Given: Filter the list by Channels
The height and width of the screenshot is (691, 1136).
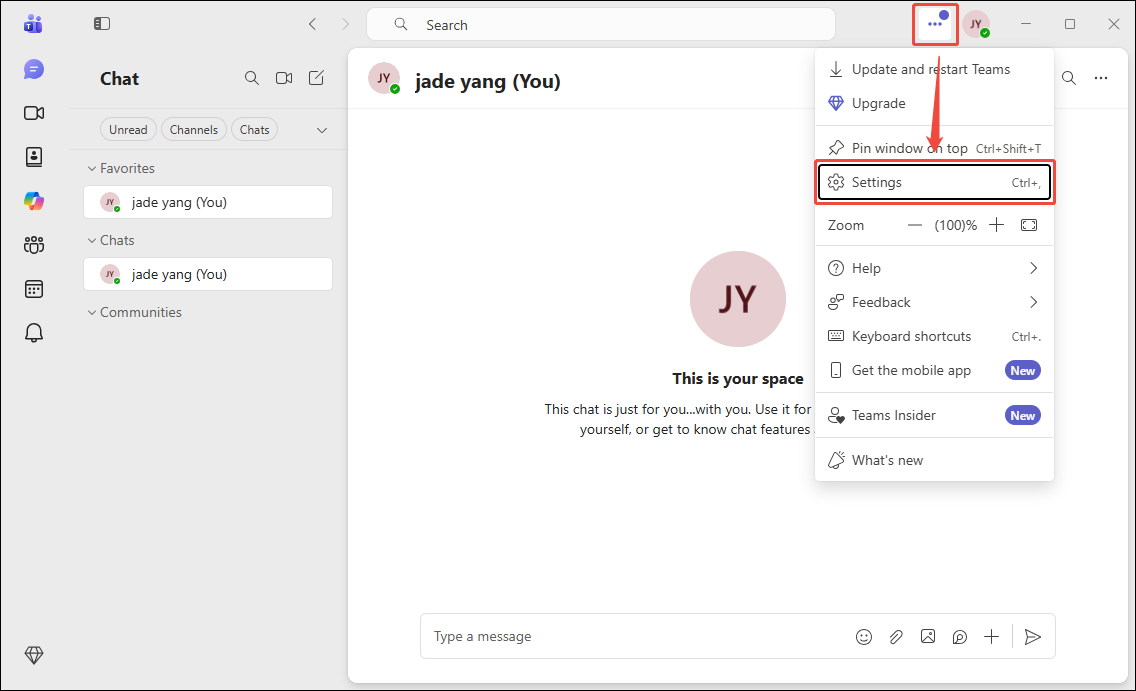Looking at the screenshot, I should pyautogui.click(x=193, y=130).
